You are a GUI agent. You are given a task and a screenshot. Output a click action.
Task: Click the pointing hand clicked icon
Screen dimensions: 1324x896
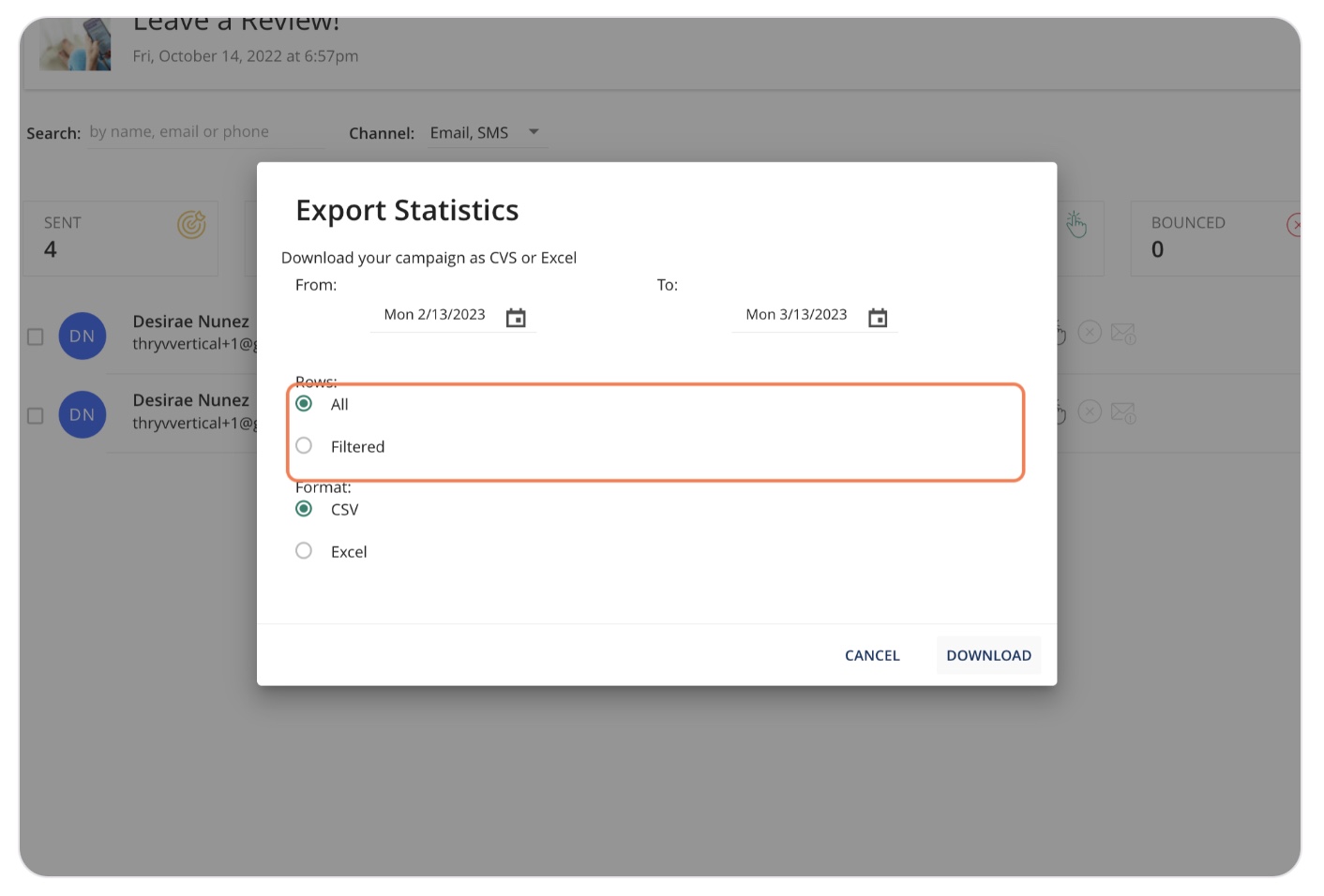pyautogui.click(x=1076, y=224)
